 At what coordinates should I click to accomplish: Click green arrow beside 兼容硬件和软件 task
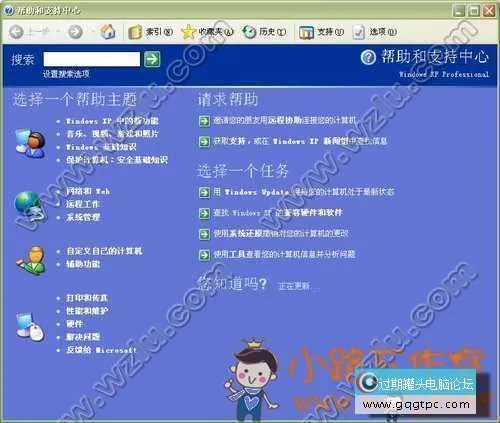[204, 213]
